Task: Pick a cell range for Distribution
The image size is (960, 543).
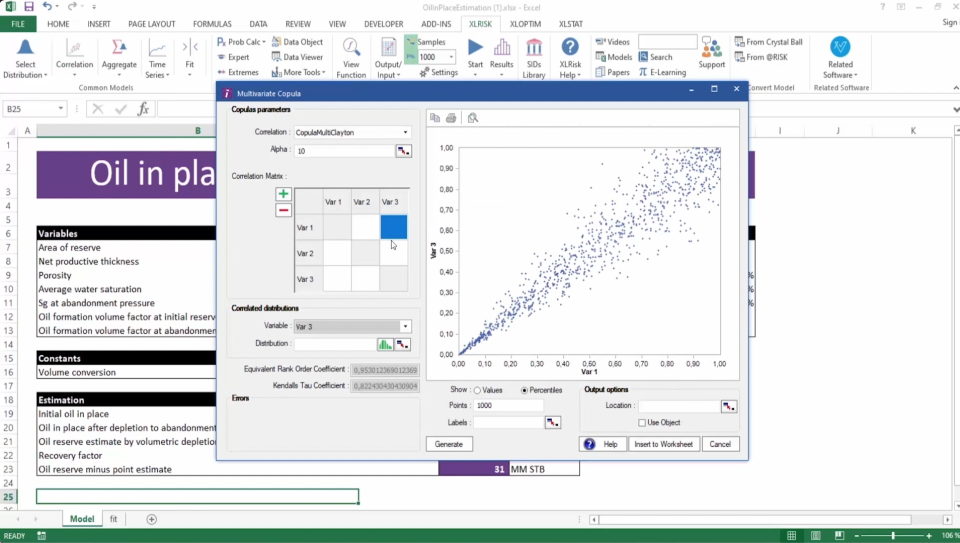Action: 402,345
